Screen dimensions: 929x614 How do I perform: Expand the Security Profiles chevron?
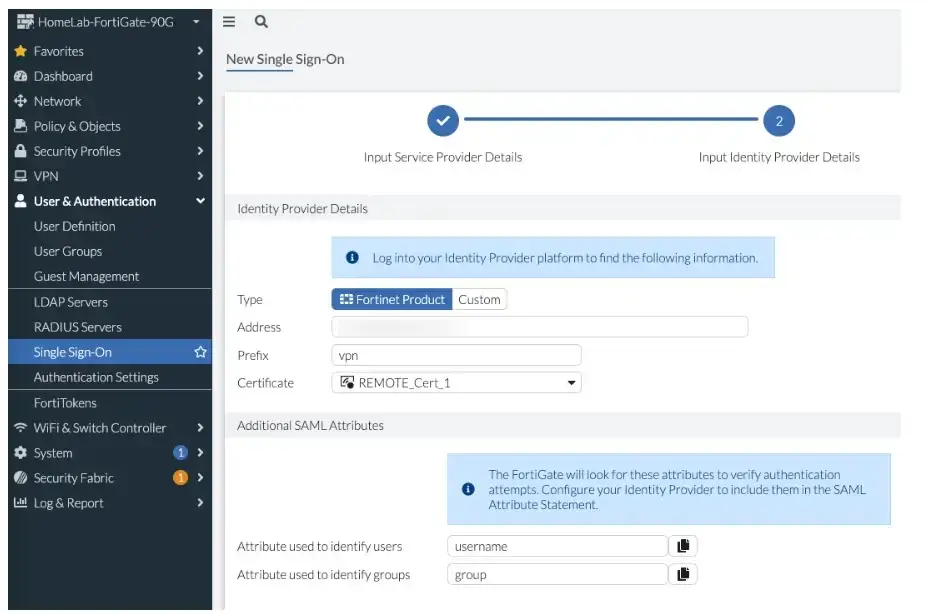200,151
